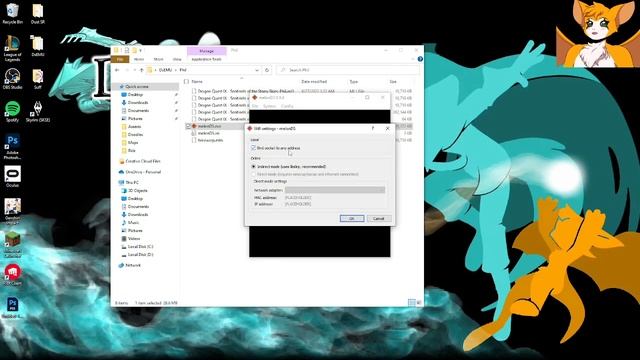640x360 pixels.
Task: Open the System menu in melonDS window
Action: pos(269,106)
